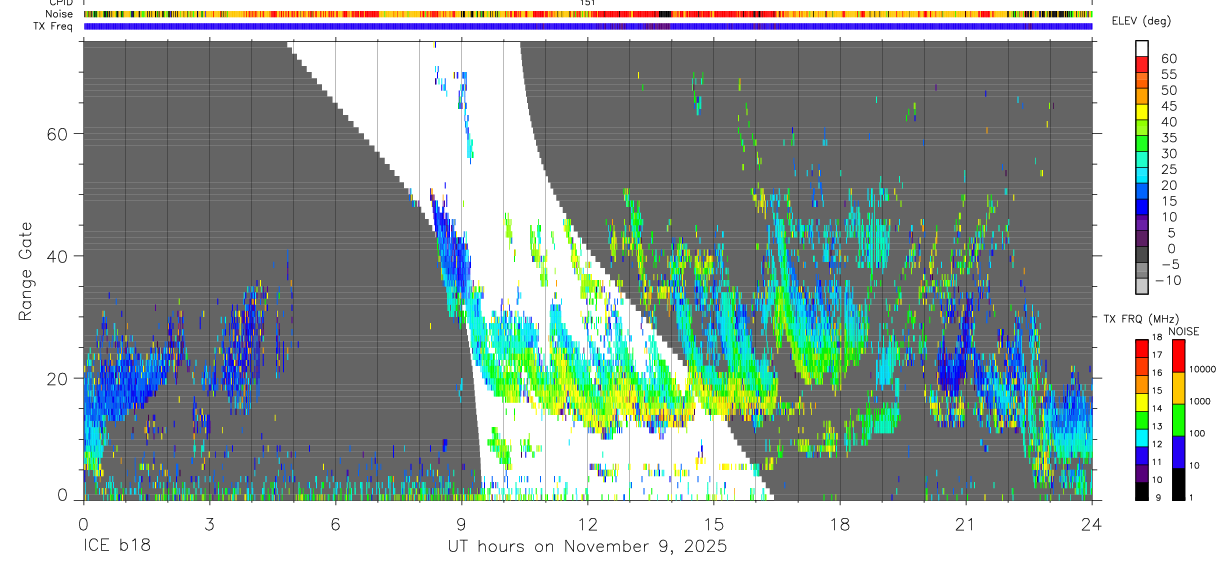Pick the white top segment of the ELEV colorbar

coord(1142,48)
